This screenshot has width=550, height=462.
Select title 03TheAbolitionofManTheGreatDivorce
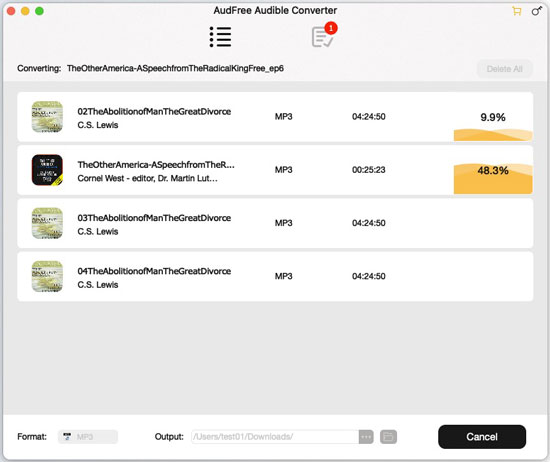[154, 218]
